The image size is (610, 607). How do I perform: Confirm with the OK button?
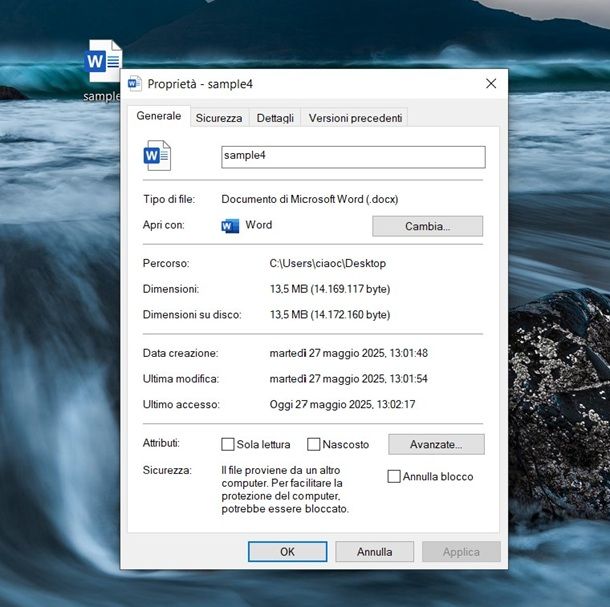tap(287, 551)
